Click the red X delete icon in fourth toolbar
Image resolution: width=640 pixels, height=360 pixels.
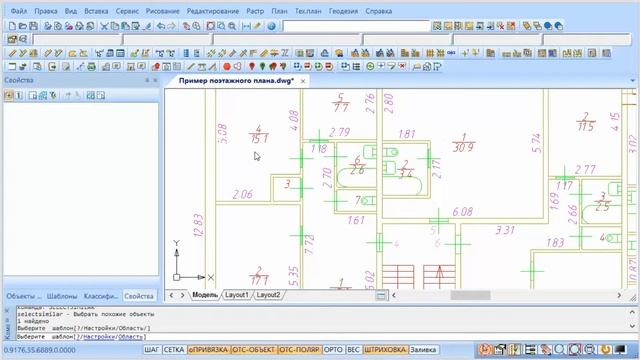402,66
